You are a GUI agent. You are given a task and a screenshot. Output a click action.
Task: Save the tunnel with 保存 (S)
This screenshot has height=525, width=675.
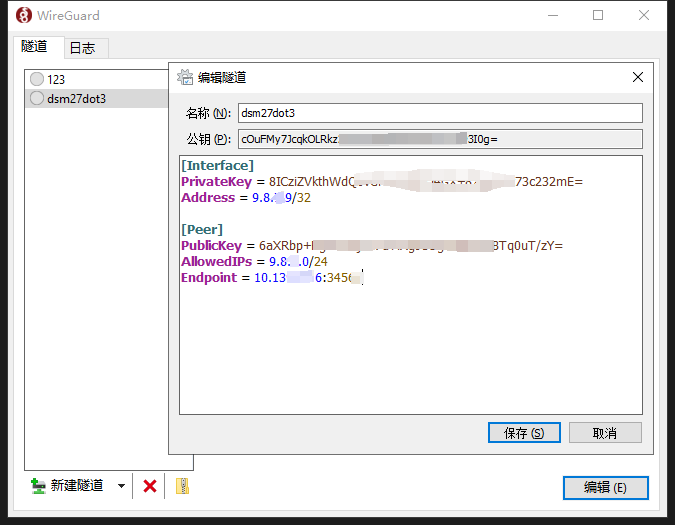[524, 432]
